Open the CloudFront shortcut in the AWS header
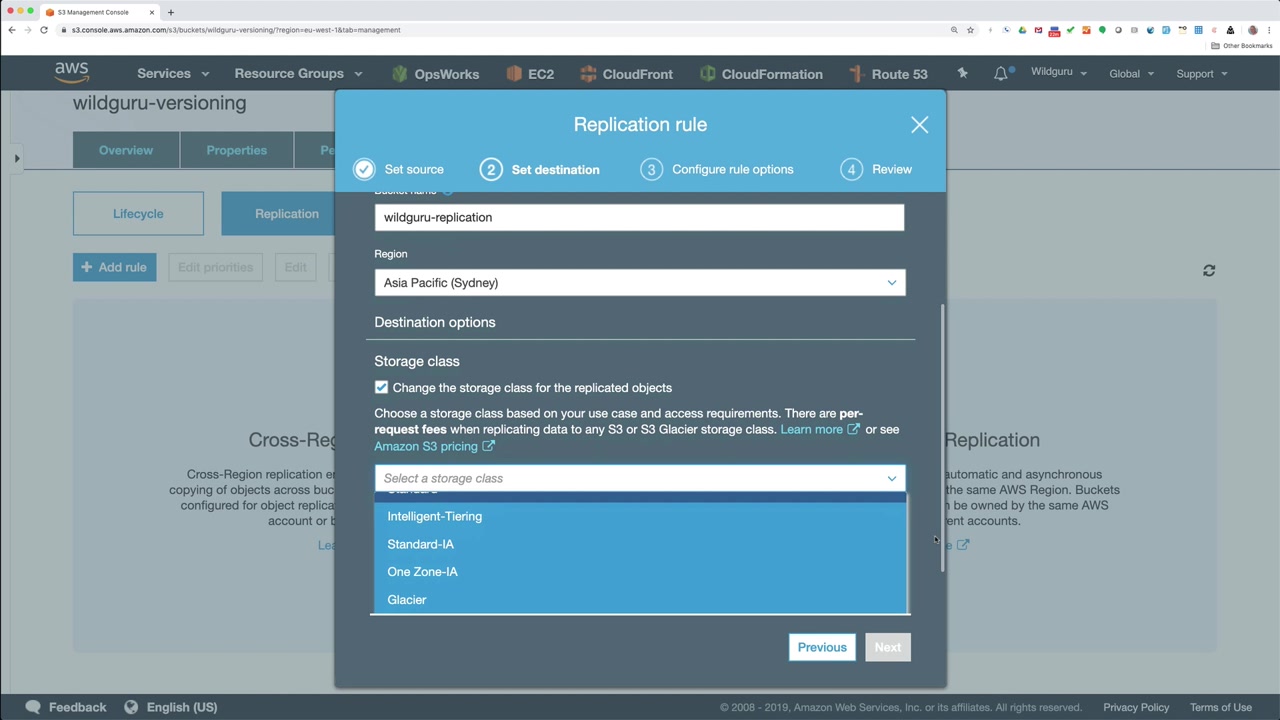 click(626, 74)
